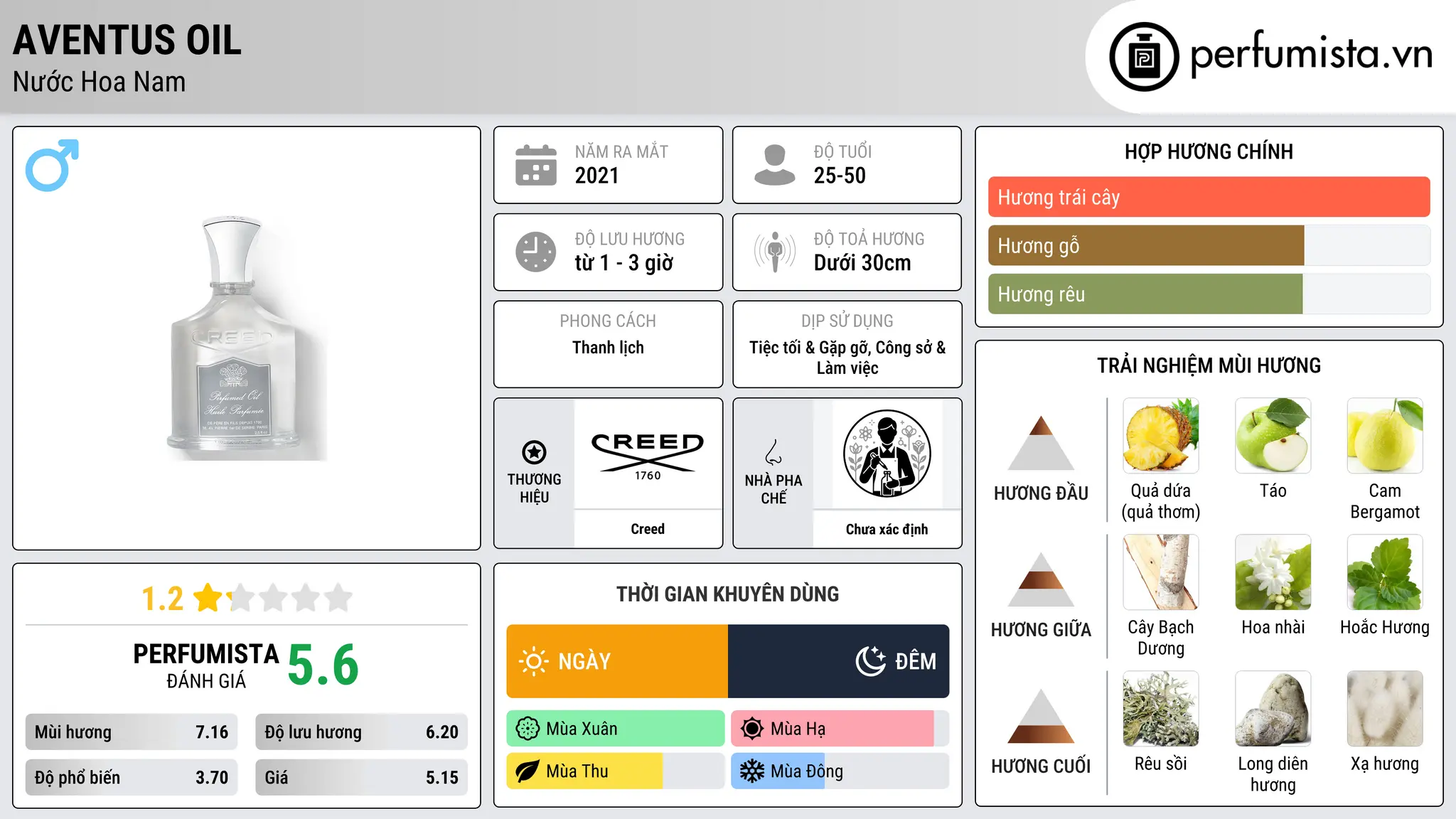Select the bergamot note image
The height and width of the screenshot is (819, 1456).
pyautogui.click(x=1385, y=435)
